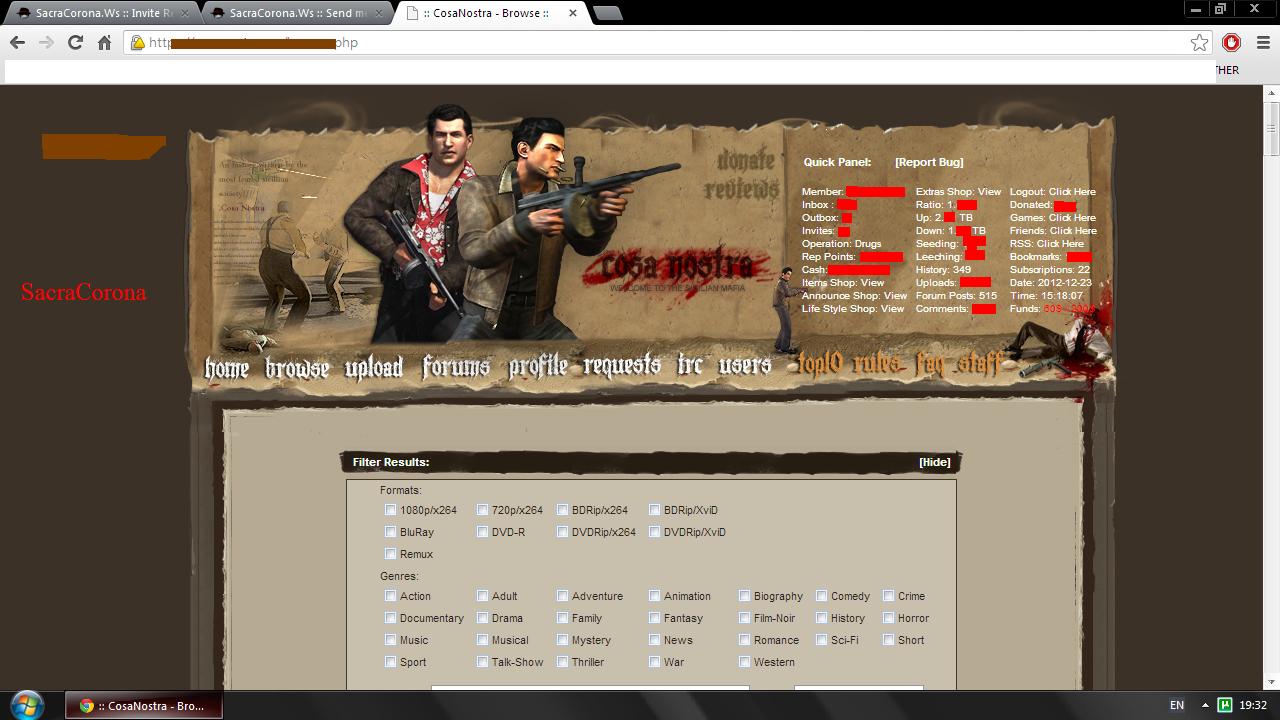1280x720 pixels.
Task: Click Logout: Click Here link
Action: [x=1053, y=192]
